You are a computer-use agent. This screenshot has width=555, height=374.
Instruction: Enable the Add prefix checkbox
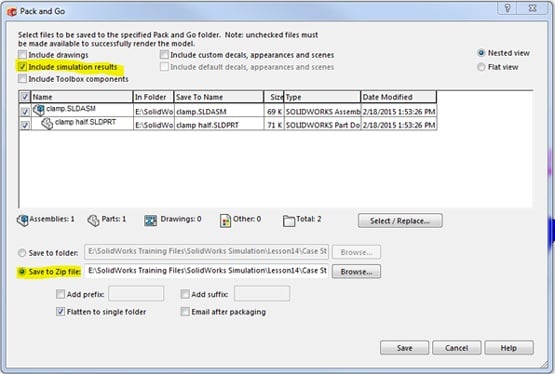click(61, 294)
